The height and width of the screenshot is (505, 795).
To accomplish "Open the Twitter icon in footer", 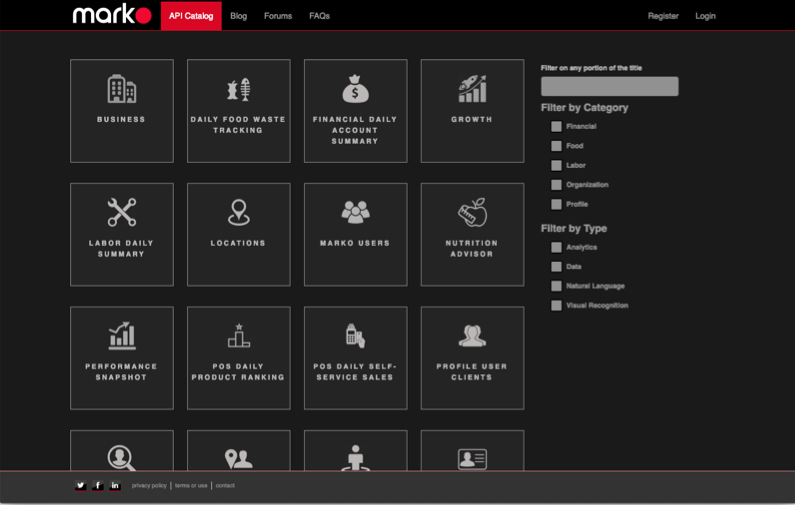I will click(x=81, y=486).
